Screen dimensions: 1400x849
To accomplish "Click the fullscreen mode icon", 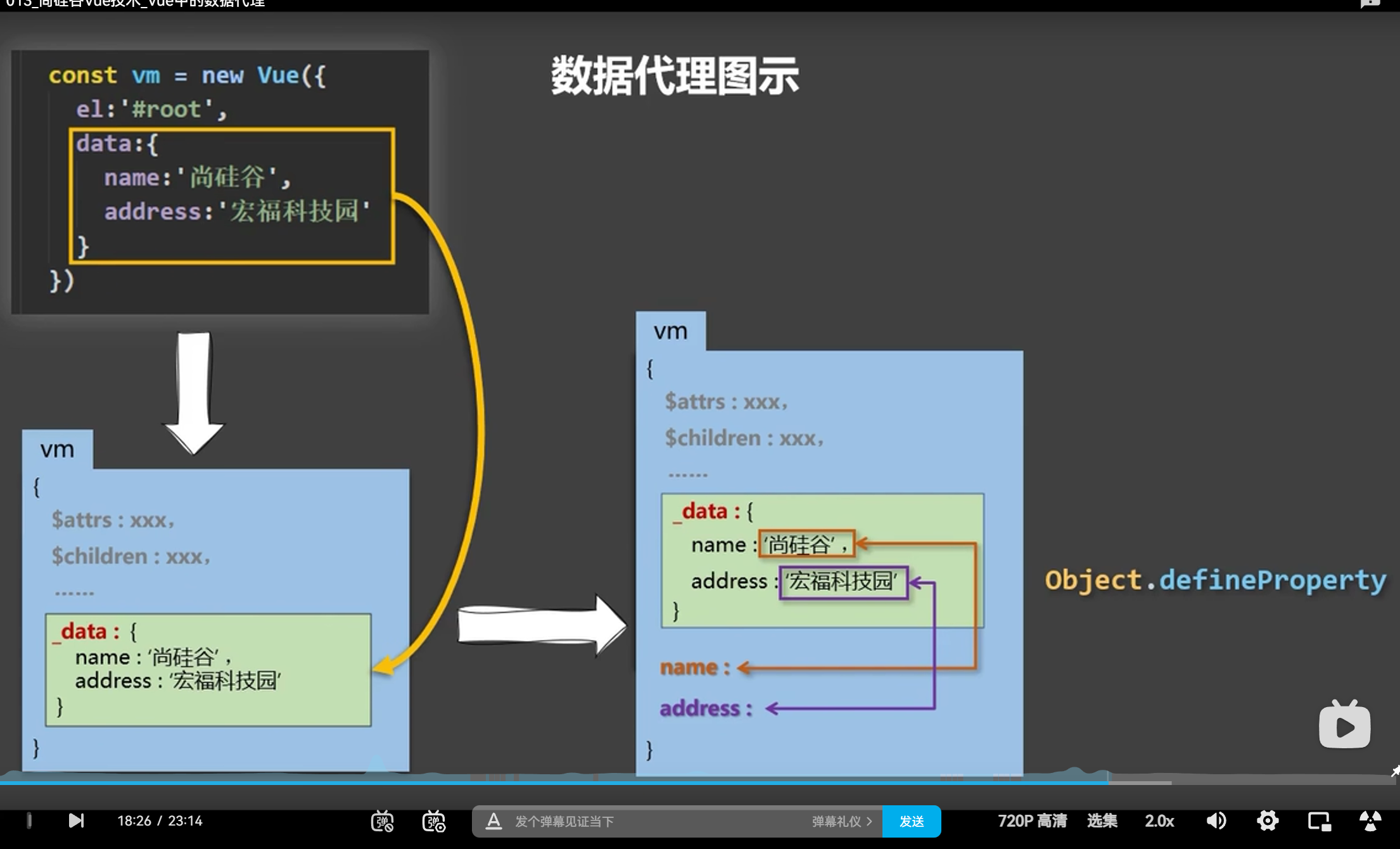I will click(1370, 821).
